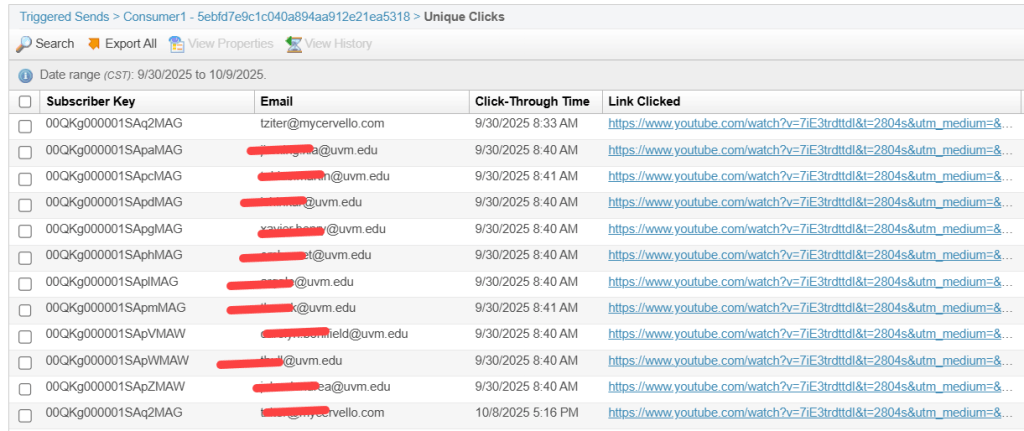The image size is (1024, 431).
Task: Check the row for 00QKg000001SApZMAW
Action: click(x=25, y=387)
